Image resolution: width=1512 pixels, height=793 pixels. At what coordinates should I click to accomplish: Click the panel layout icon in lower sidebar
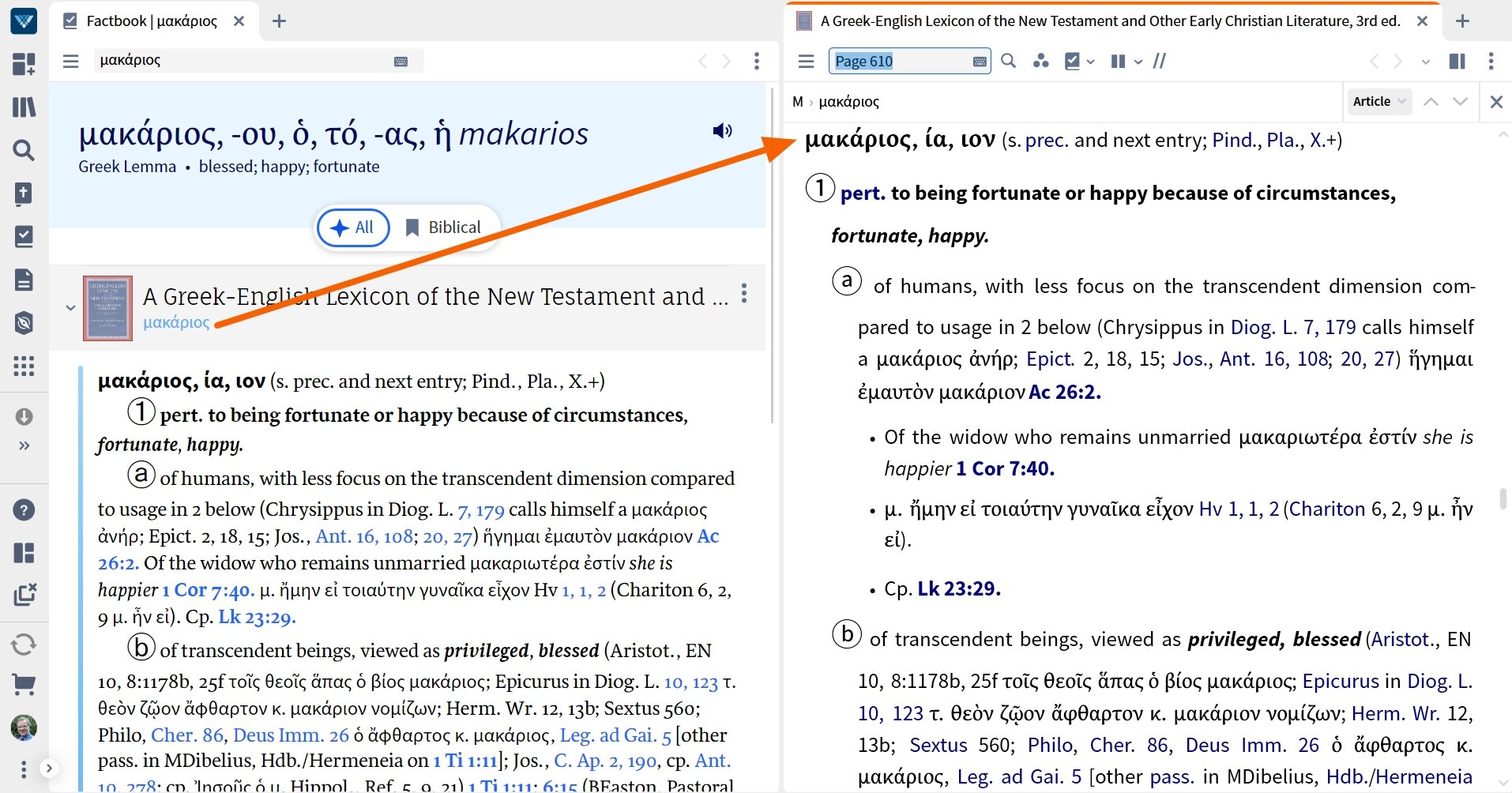click(24, 553)
